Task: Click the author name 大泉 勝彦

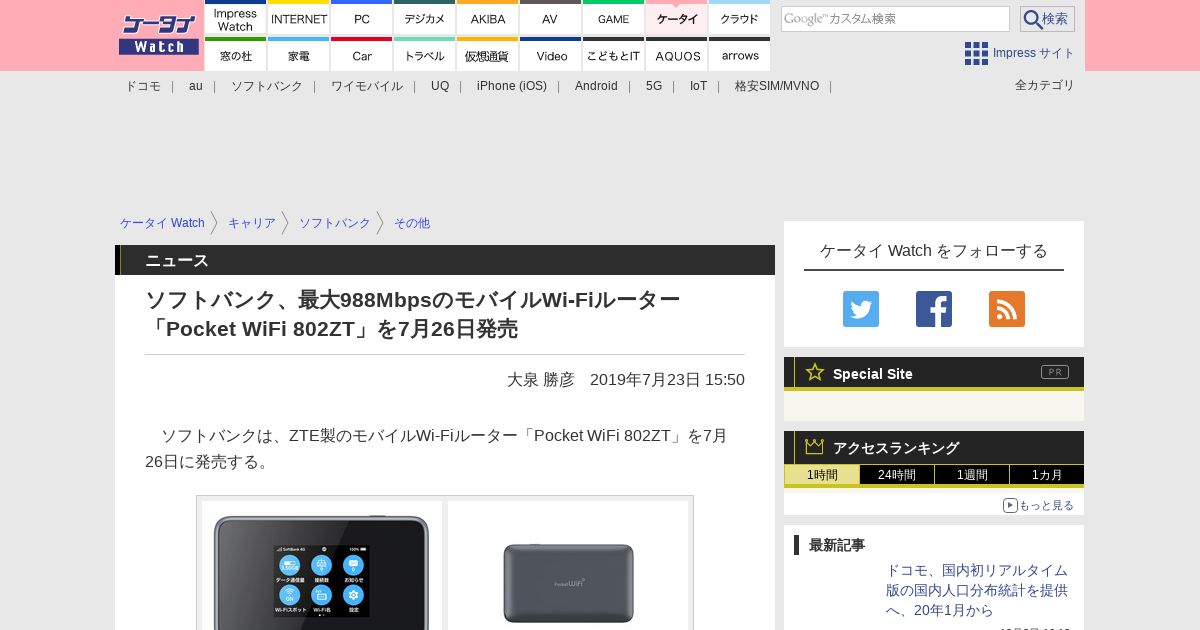Action: (541, 380)
